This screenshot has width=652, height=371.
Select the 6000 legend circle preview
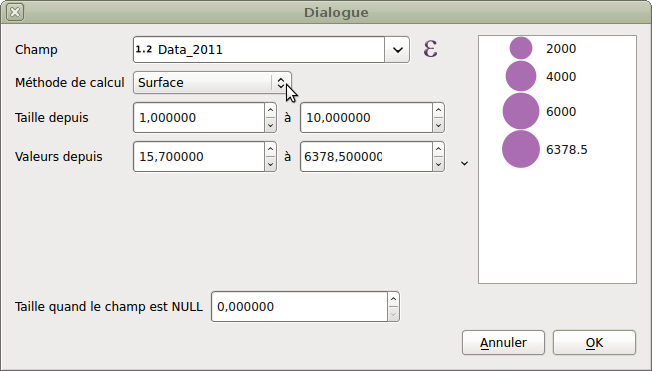click(521, 111)
